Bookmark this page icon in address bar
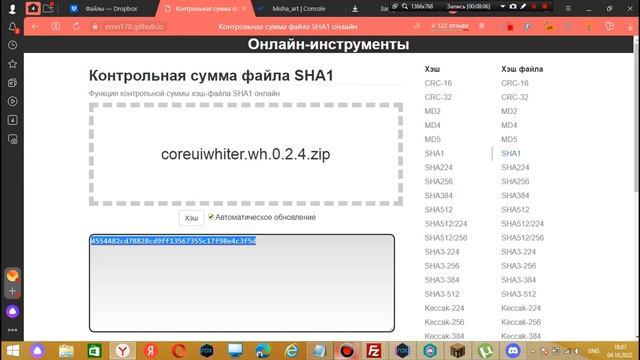The width and height of the screenshot is (640, 360). [482, 27]
